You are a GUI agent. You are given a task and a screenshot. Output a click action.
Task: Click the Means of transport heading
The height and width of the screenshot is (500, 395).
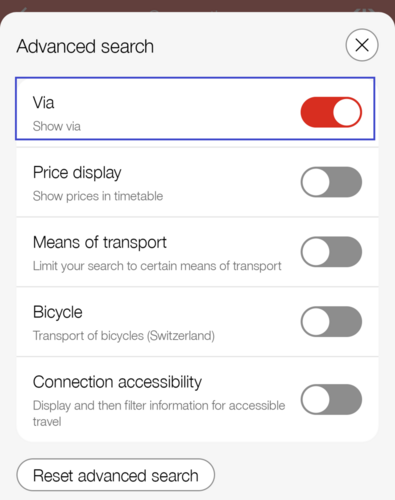[x=100, y=242]
